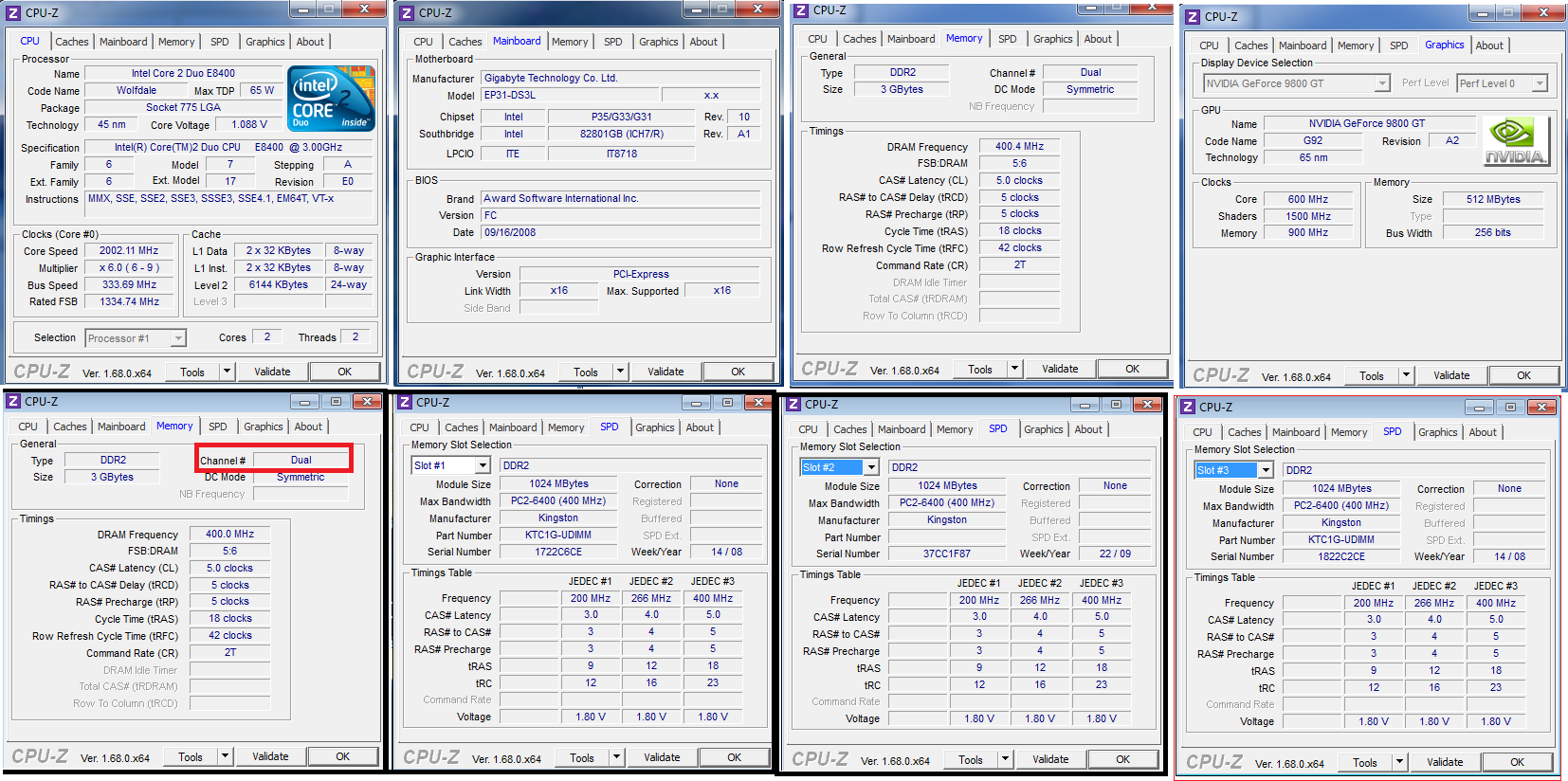
Task: Switch to the Caches tab in the Core 2 Duo CPU window
Action: [72, 42]
